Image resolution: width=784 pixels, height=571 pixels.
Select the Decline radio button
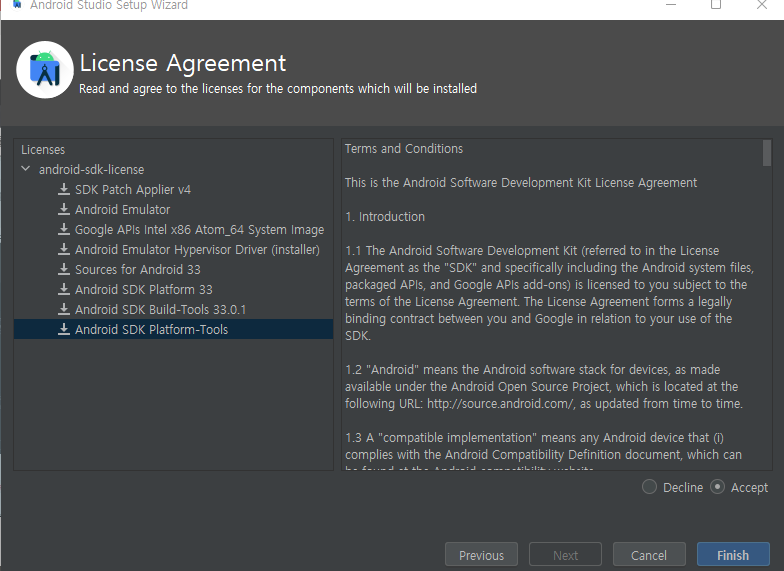click(649, 487)
